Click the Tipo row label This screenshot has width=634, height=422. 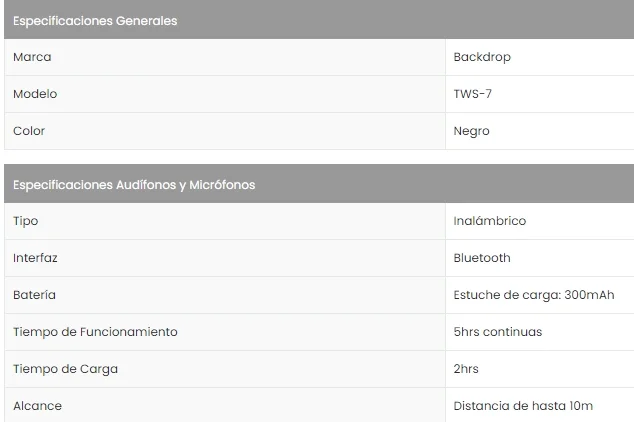tap(26, 221)
